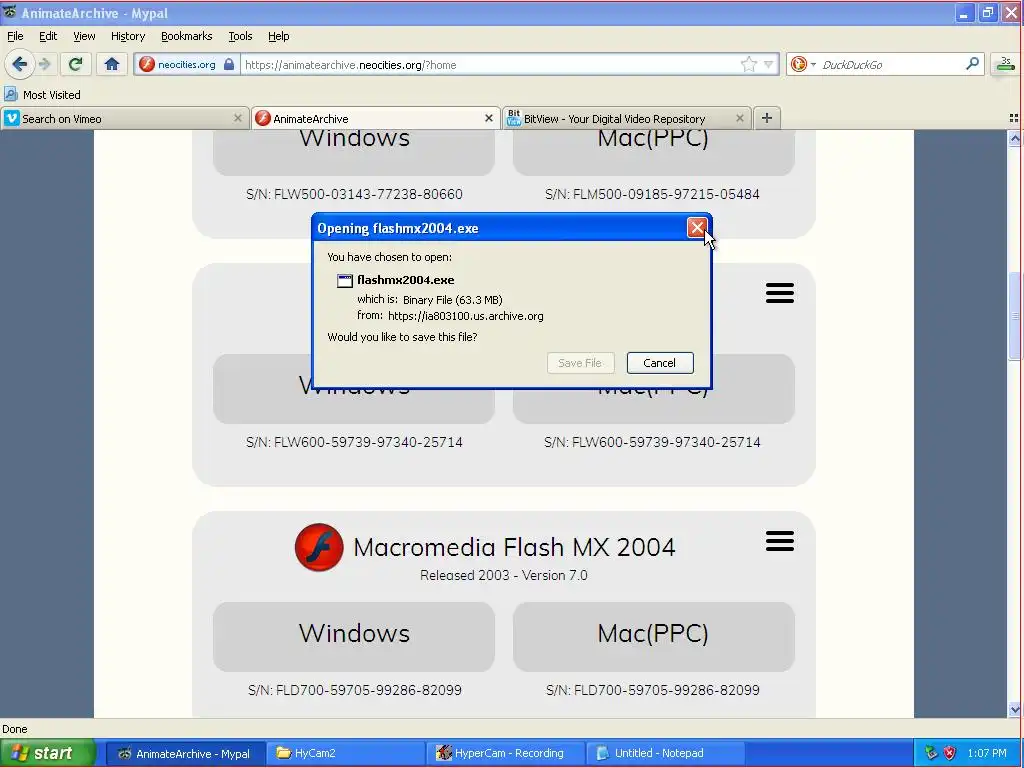This screenshot has width=1024, height=768.
Task: Close the Opening flashmx2004.exe dialog
Action: (697, 228)
